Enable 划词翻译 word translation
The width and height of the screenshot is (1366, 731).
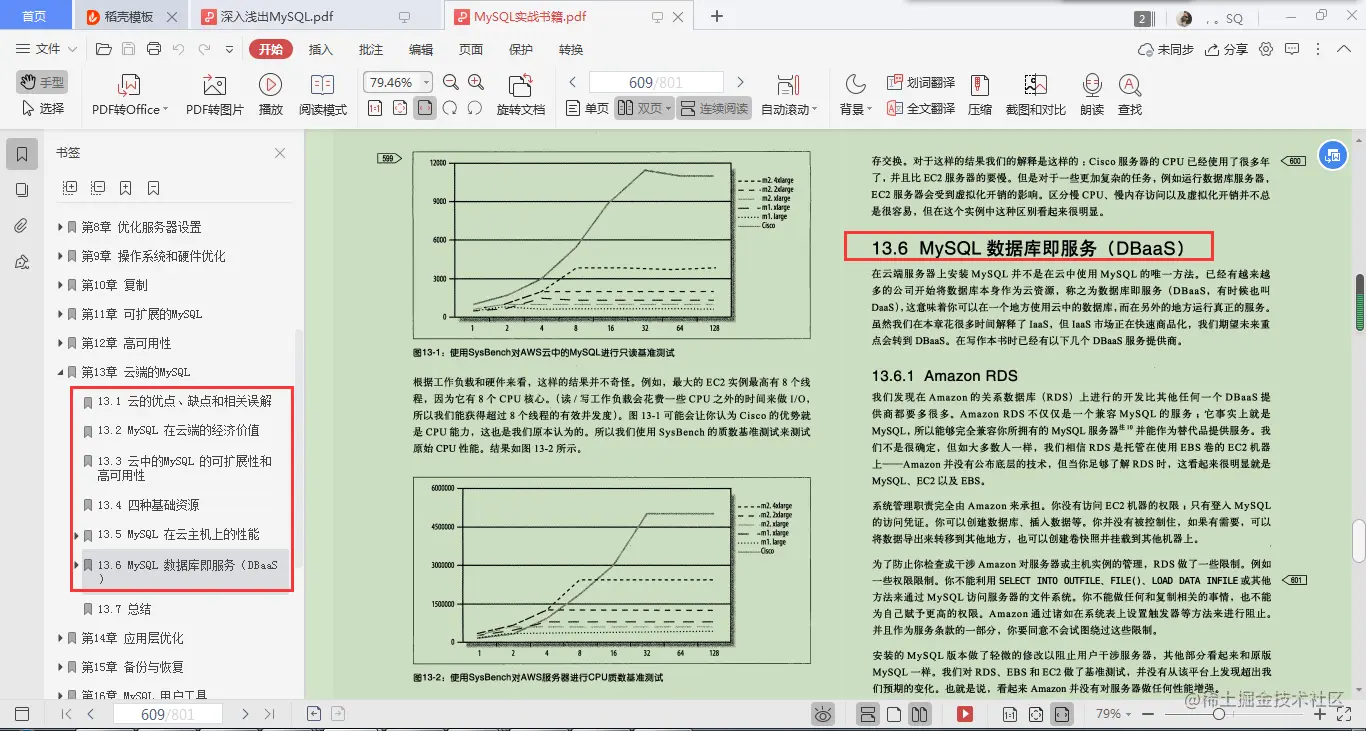click(x=920, y=83)
